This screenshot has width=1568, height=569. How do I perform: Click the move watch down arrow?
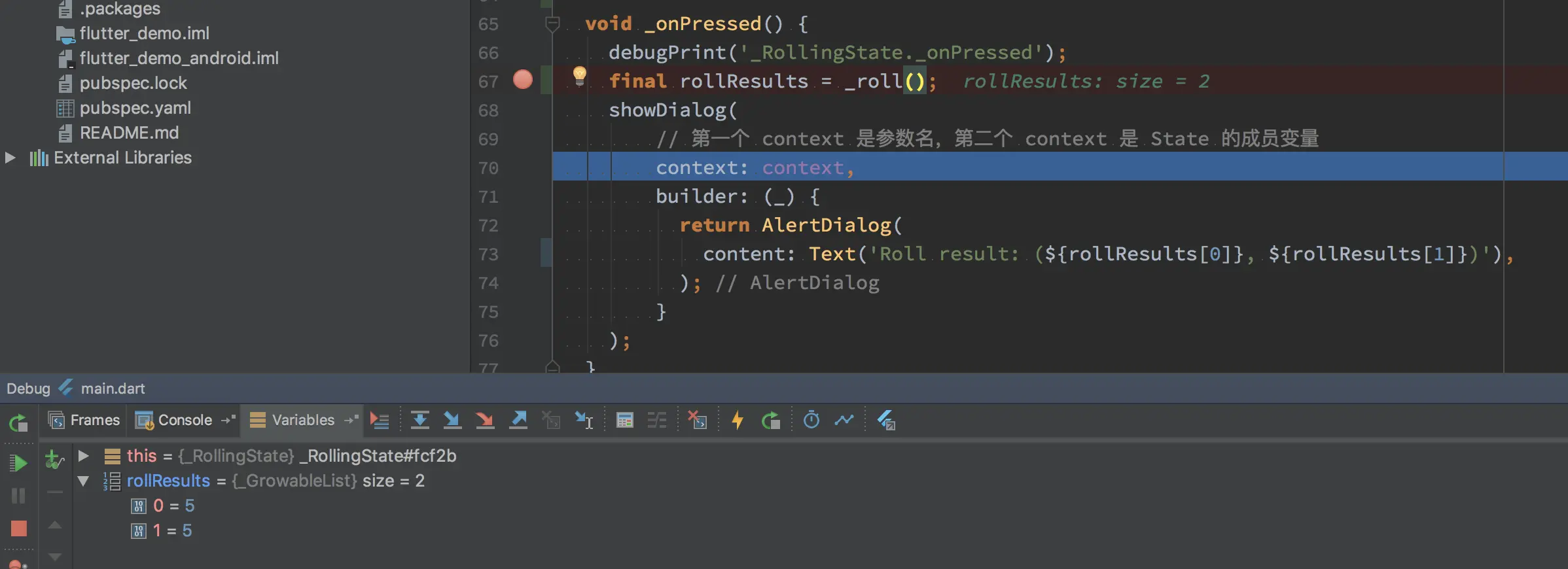tap(55, 557)
